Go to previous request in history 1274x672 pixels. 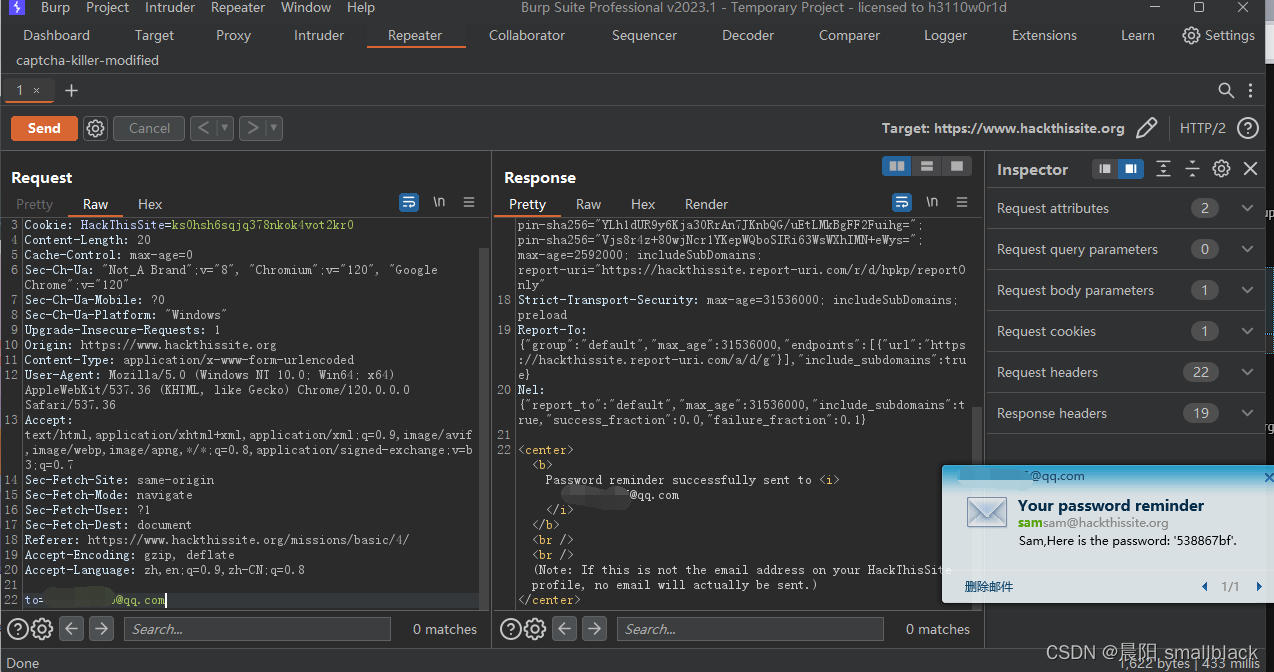coord(204,128)
